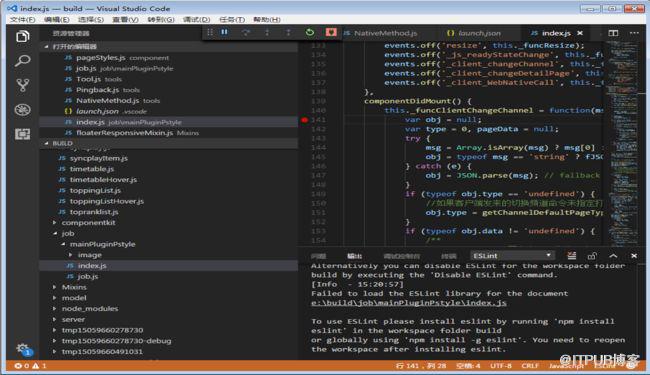Open the Manage gear settings icon
The image size is (650, 375).
pyautogui.click(x=22, y=348)
